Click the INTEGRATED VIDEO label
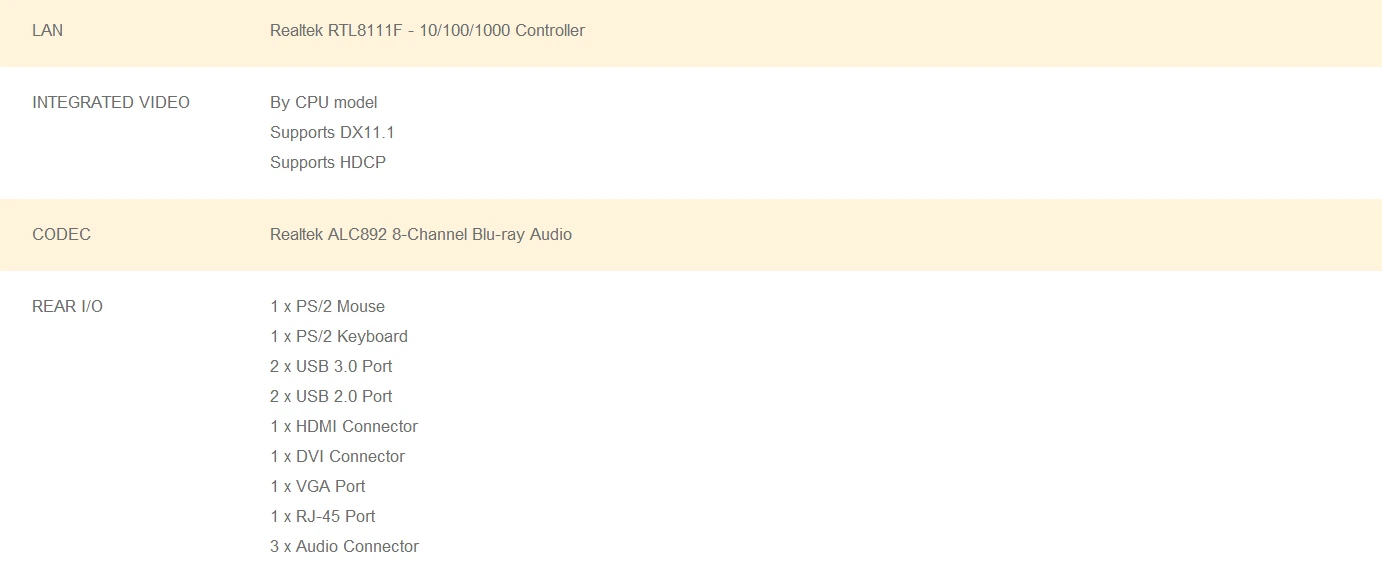 111,102
